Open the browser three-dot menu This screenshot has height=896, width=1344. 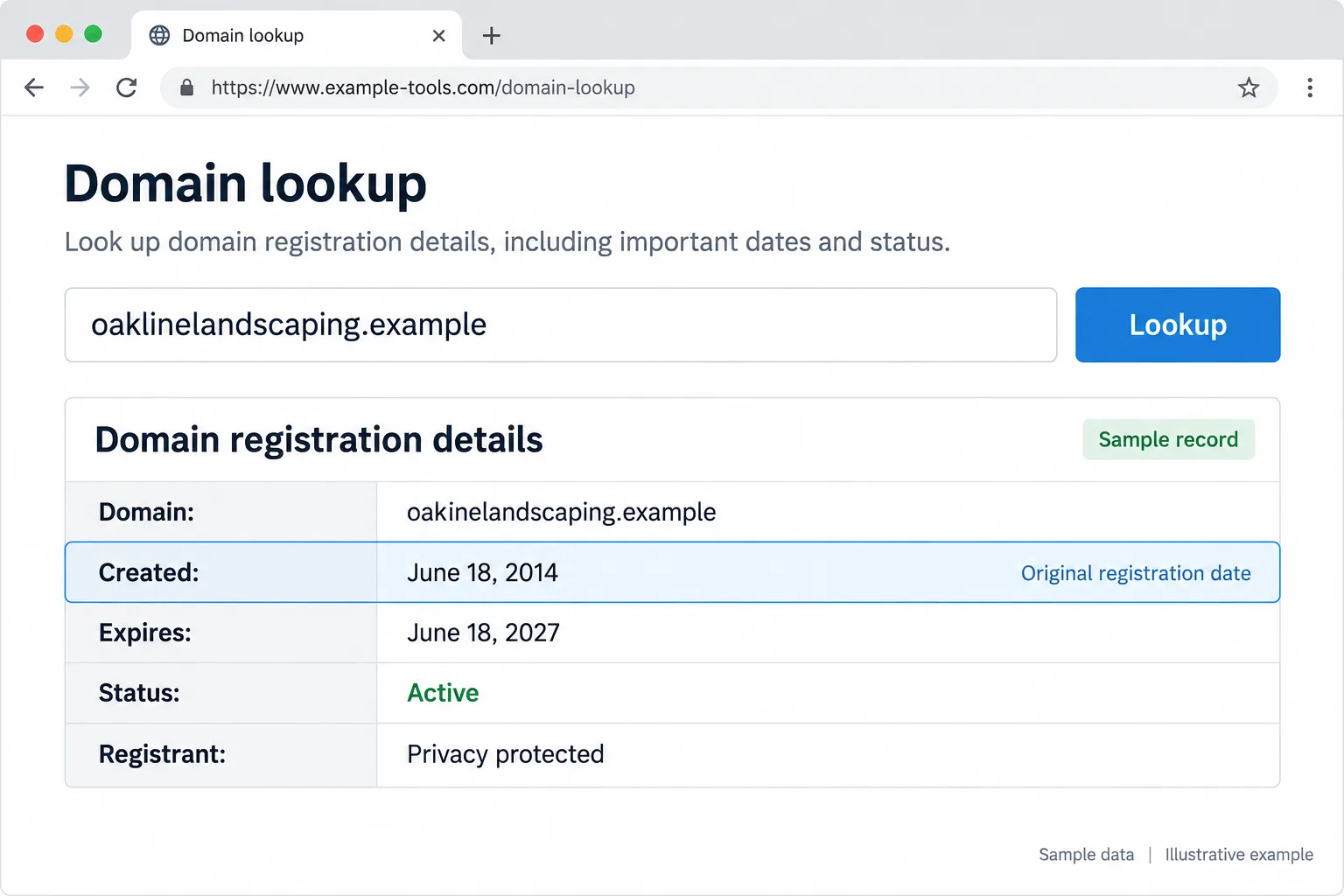(1310, 87)
